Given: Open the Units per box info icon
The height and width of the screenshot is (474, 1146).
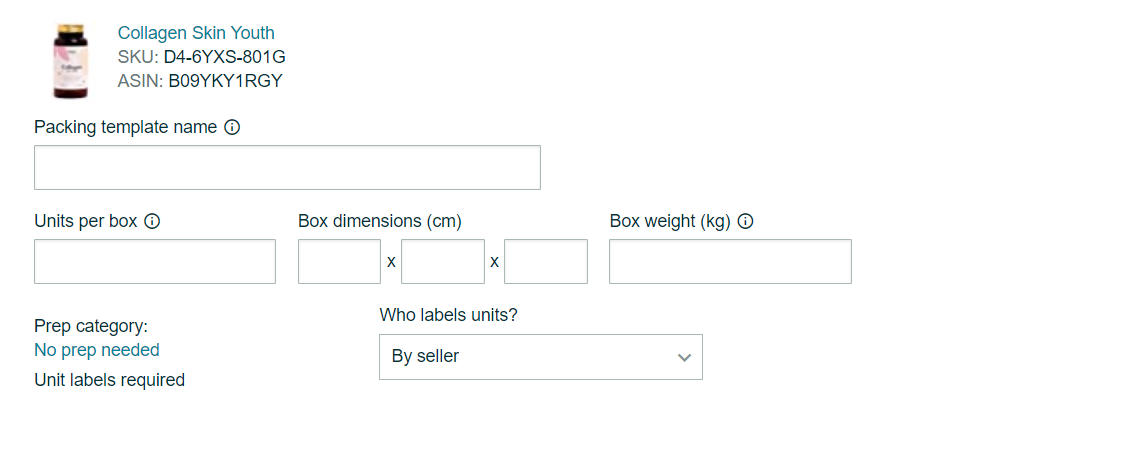Looking at the screenshot, I should pos(152,221).
